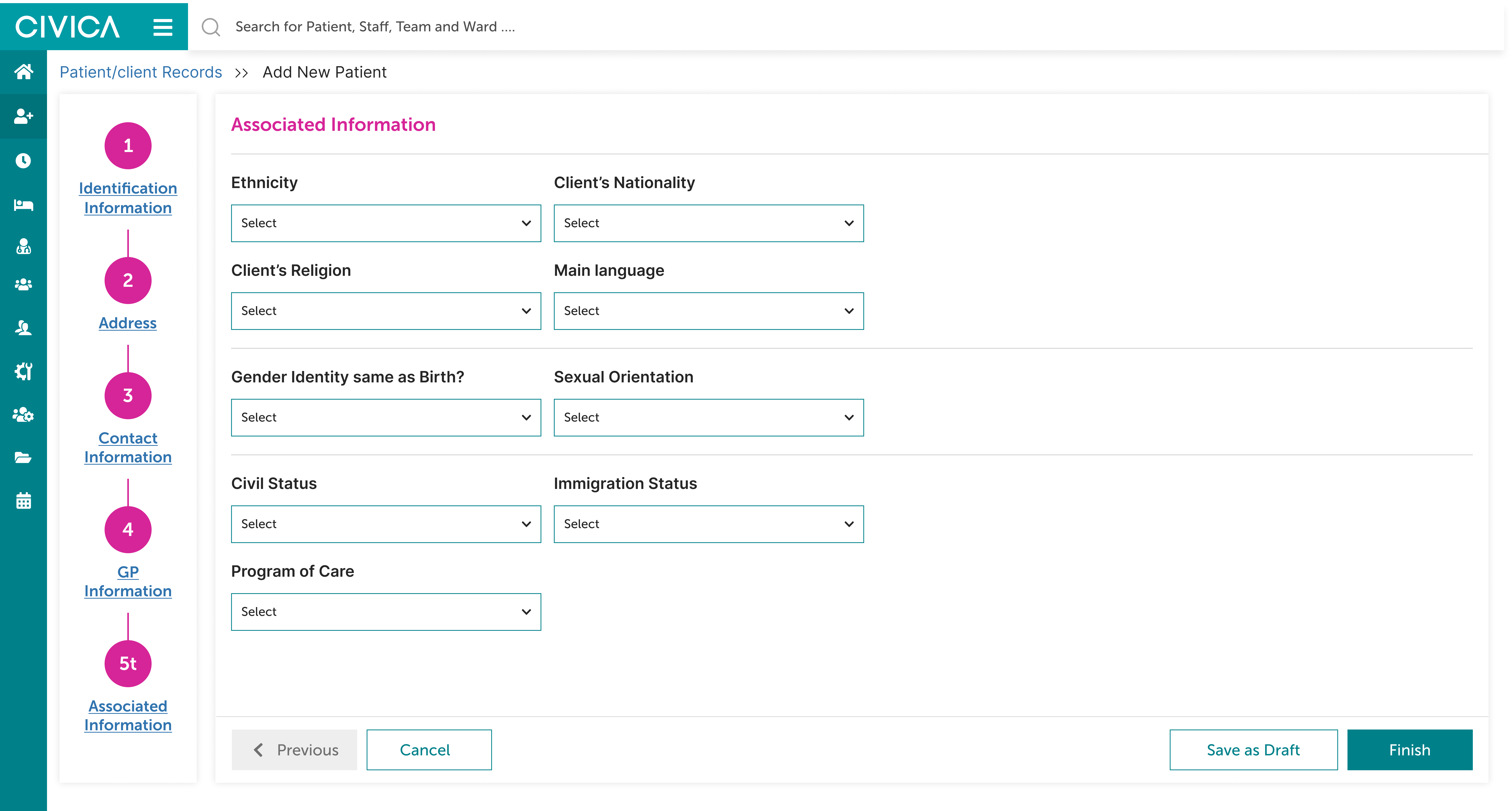Go to Home via sidebar house icon
This screenshot has height=811, width=1512.
click(24, 72)
